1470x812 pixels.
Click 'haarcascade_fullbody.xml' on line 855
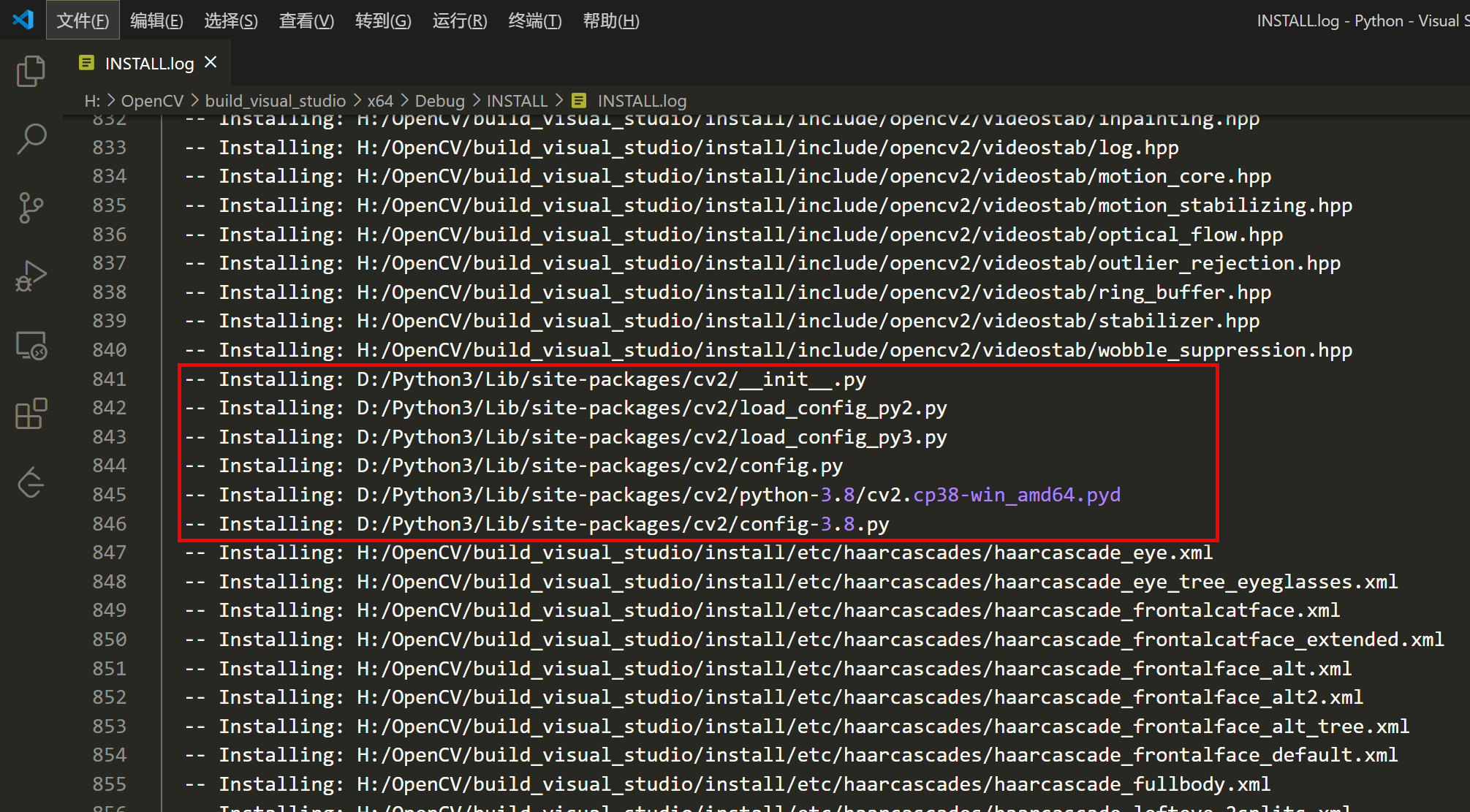(x=1132, y=784)
